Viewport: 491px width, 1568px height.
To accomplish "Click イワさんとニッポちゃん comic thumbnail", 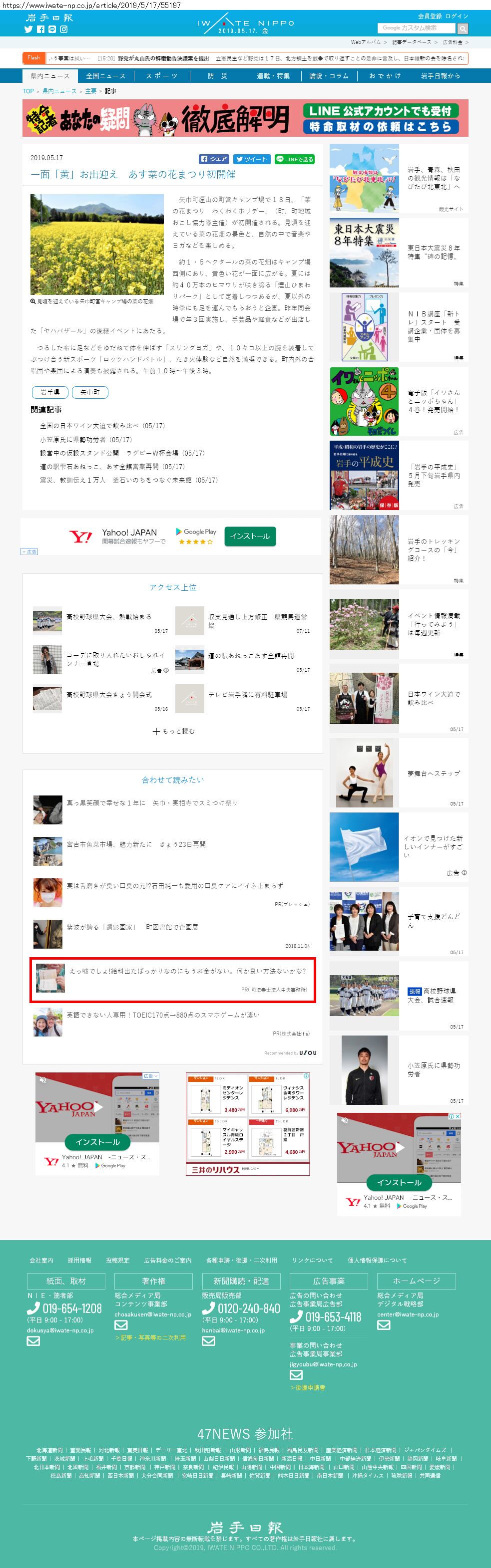I will (364, 402).
